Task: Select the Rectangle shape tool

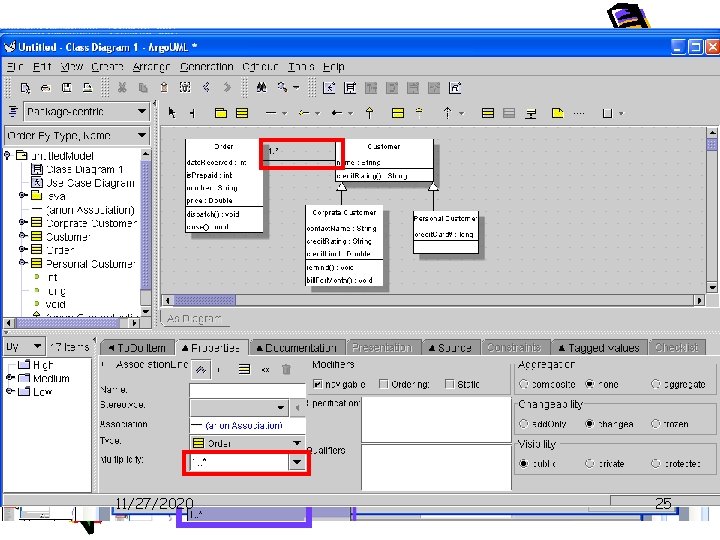Action: 607,112
